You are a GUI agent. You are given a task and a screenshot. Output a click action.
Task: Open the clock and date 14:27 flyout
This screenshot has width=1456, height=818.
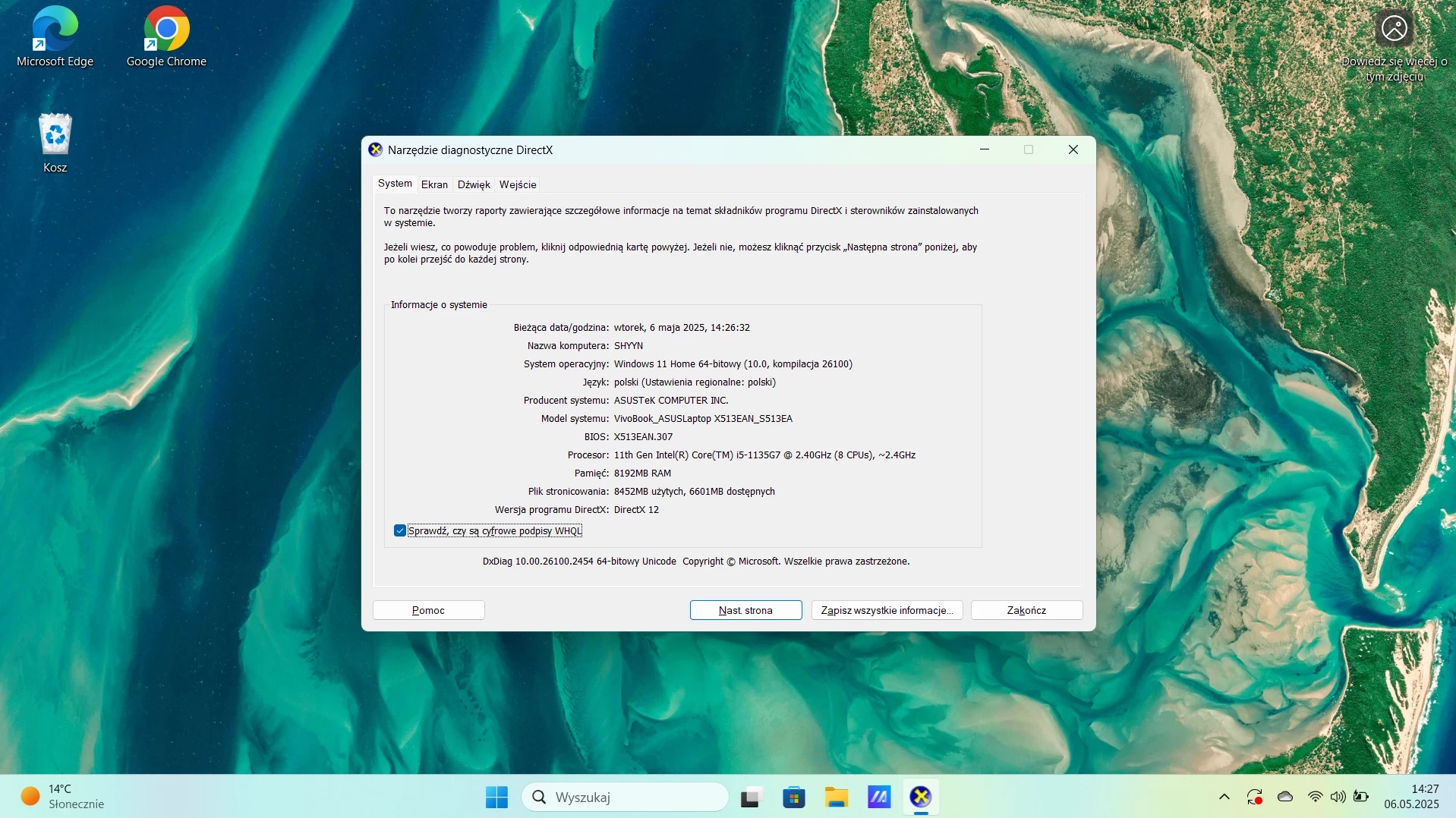click(x=1411, y=797)
